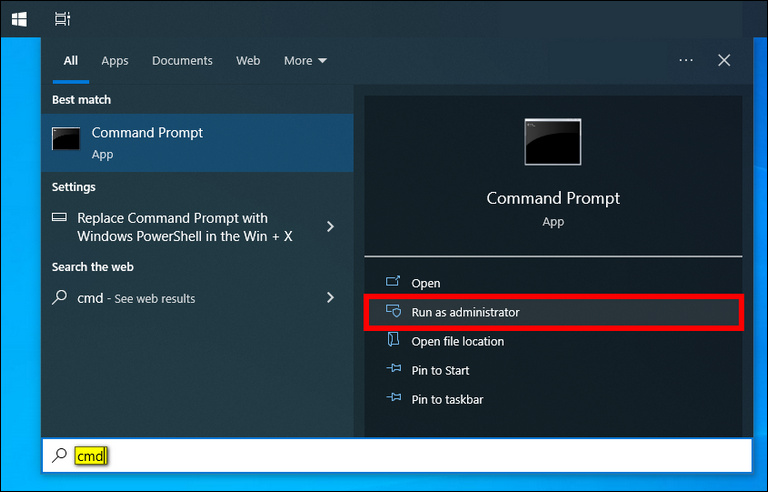The image size is (768, 492).
Task: Expand the Replace Command Prompt setting chevron
Action: (331, 226)
